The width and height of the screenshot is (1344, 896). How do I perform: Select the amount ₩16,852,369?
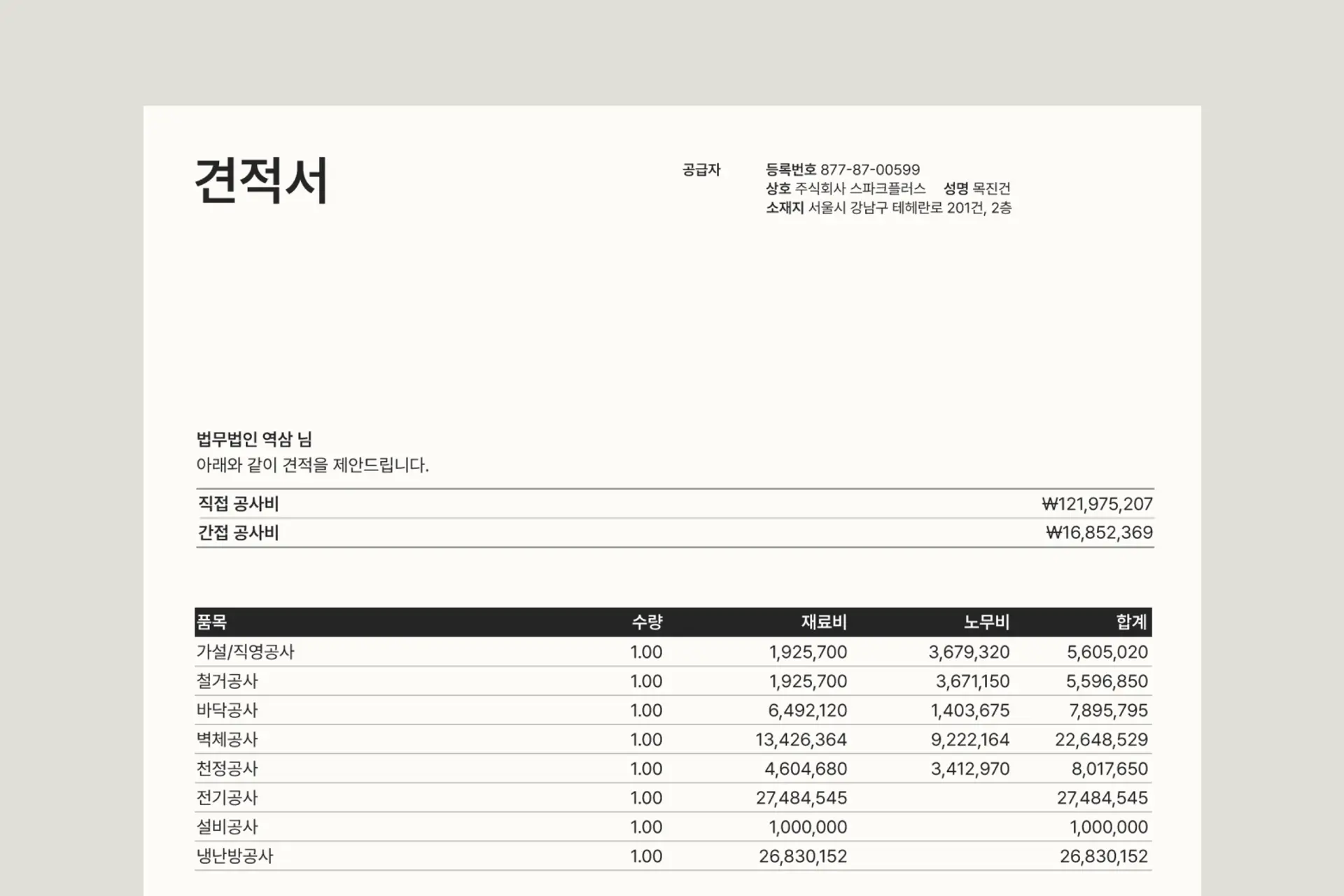click(1099, 533)
